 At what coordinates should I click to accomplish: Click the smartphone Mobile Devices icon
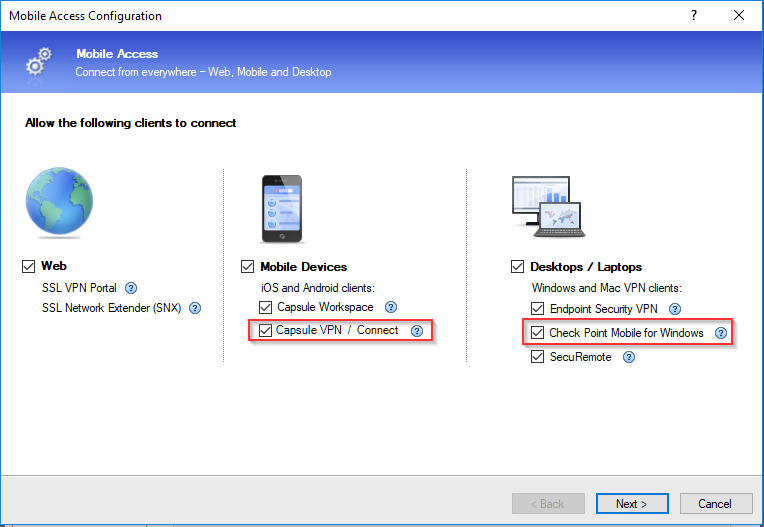pos(282,209)
